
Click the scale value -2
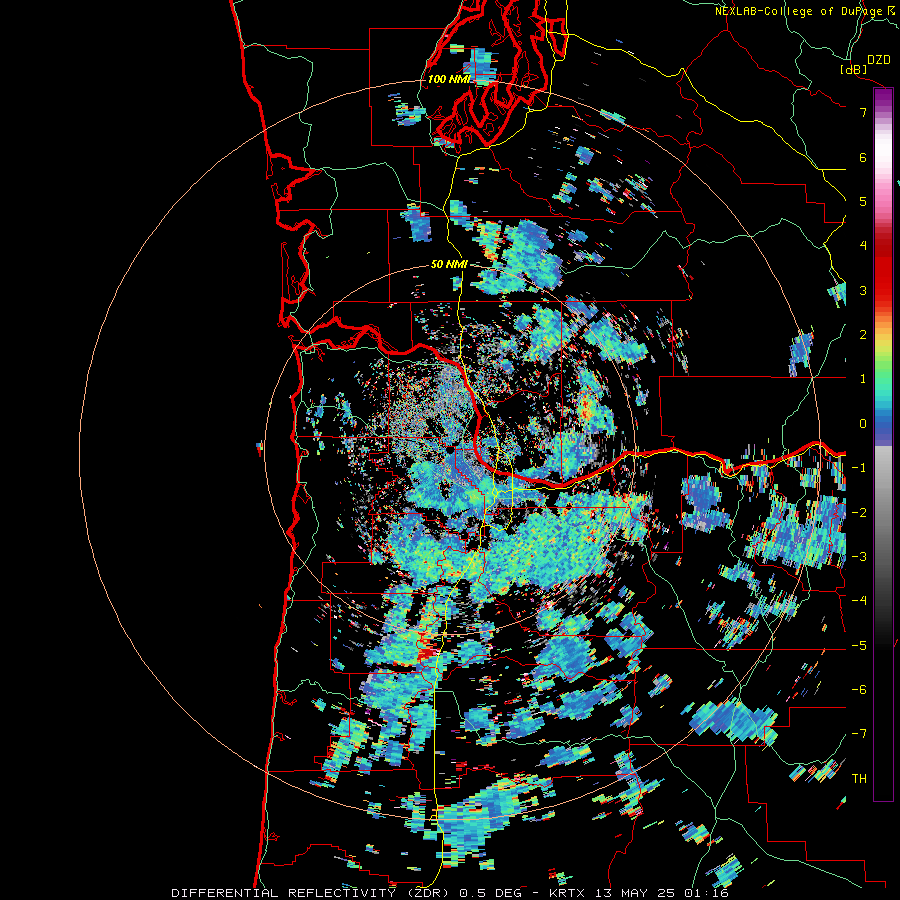point(859,512)
